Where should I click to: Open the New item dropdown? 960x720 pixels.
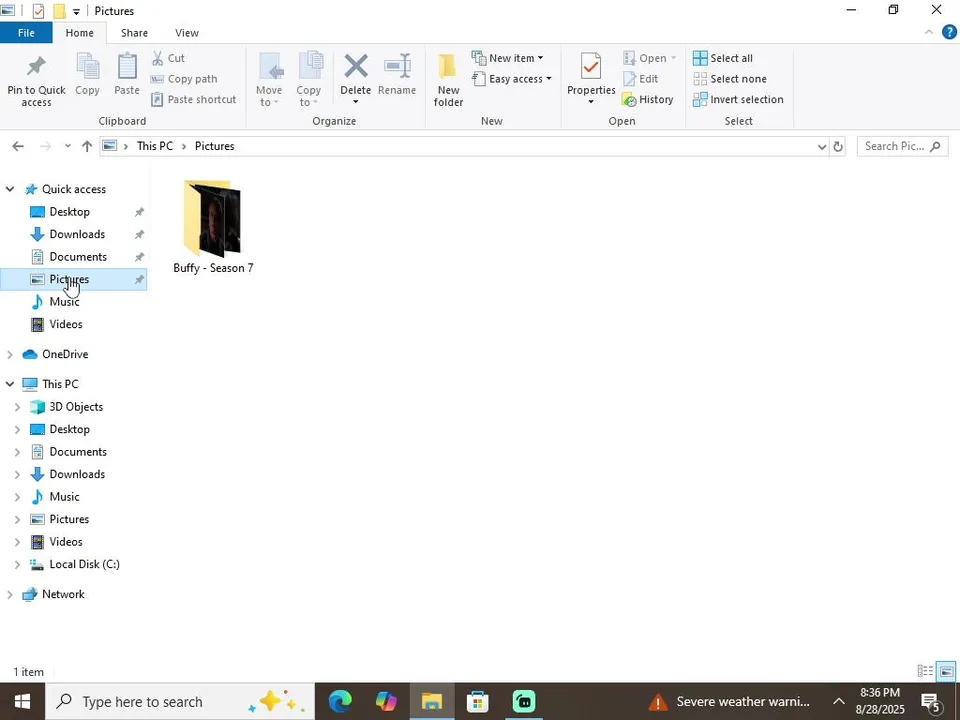coord(507,58)
